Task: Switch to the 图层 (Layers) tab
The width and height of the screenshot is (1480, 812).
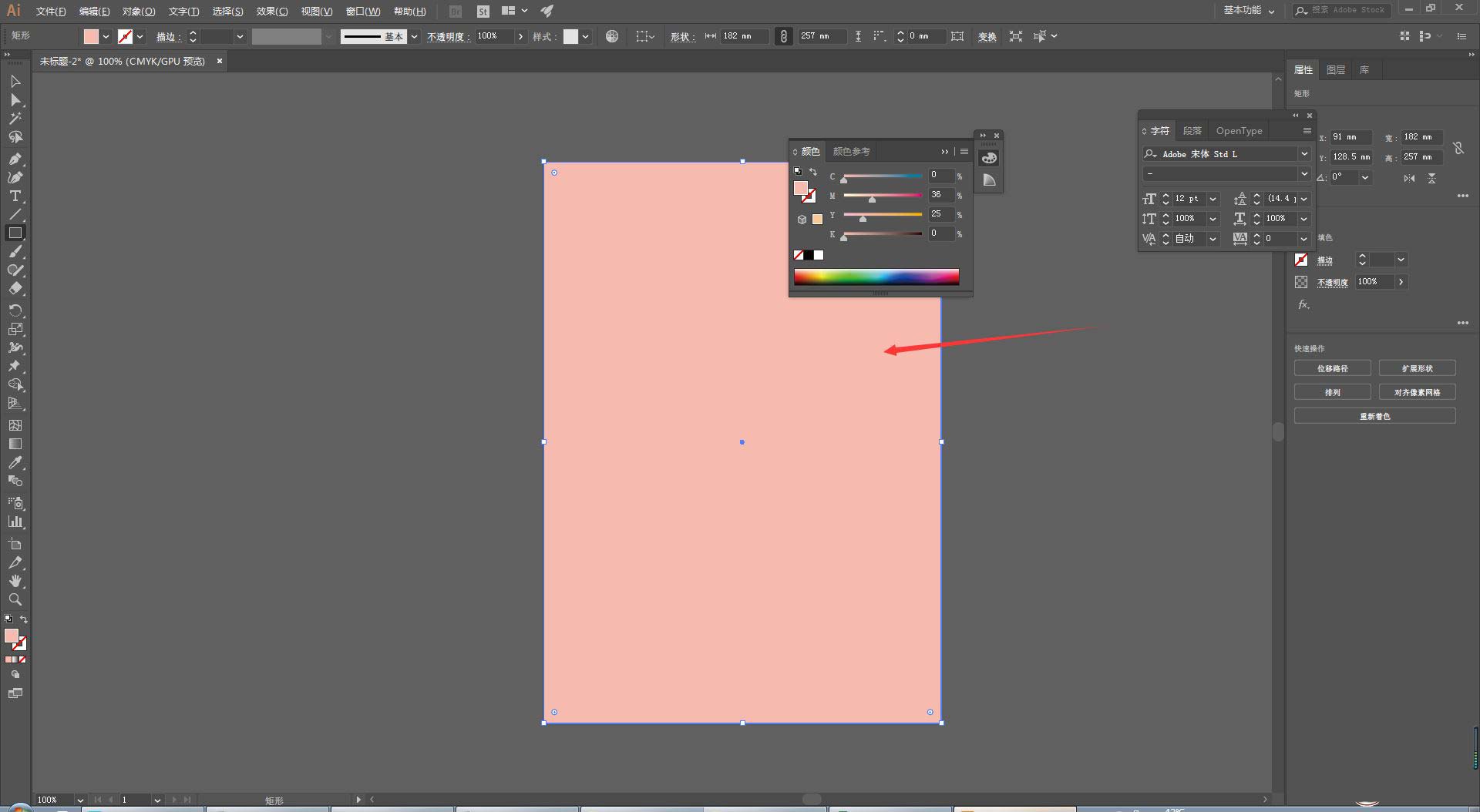Action: (1335, 70)
